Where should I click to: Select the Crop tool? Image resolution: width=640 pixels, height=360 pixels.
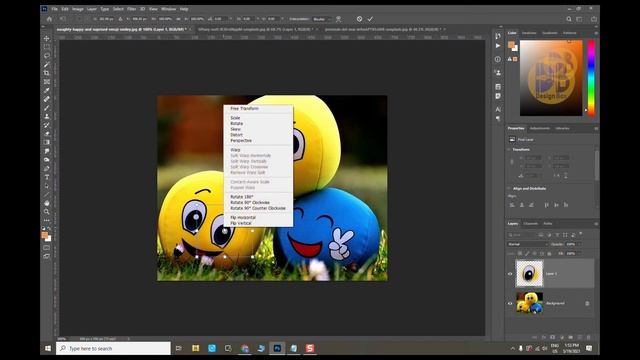pyautogui.click(x=47, y=73)
